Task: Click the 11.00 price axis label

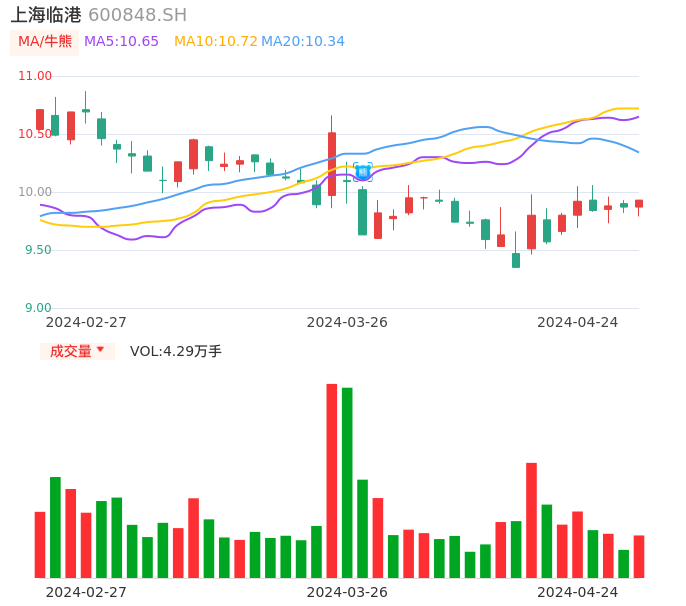Action: pyautogui.click(x=35, y=76)
